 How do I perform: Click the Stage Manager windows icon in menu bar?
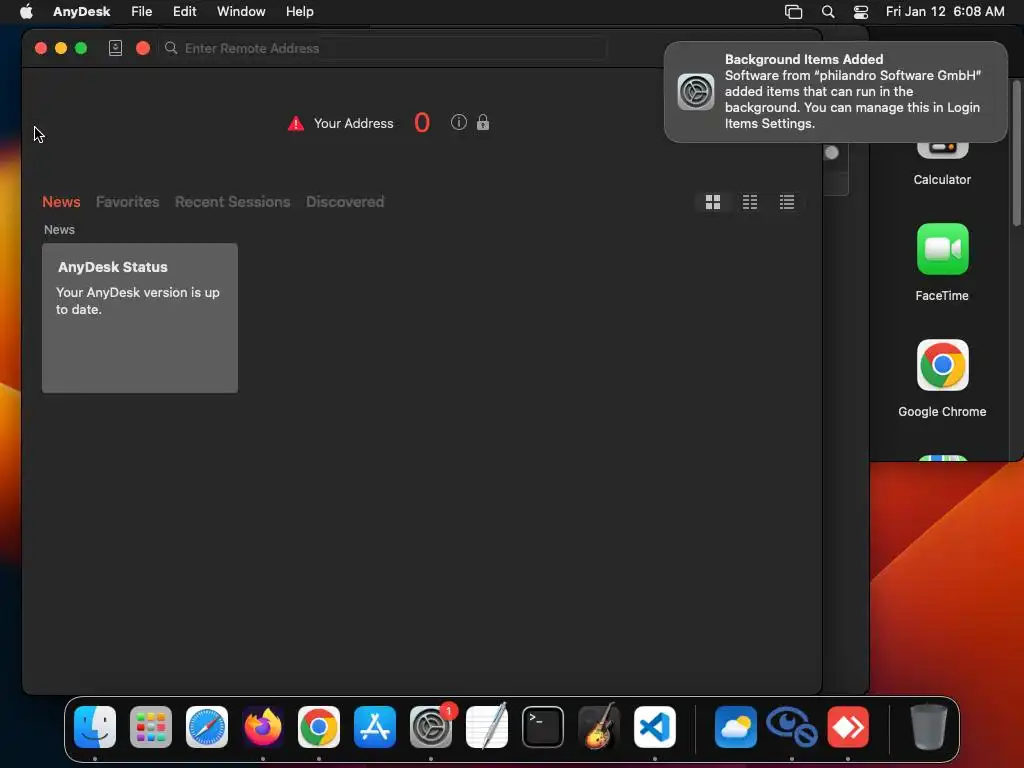point(793,12)
